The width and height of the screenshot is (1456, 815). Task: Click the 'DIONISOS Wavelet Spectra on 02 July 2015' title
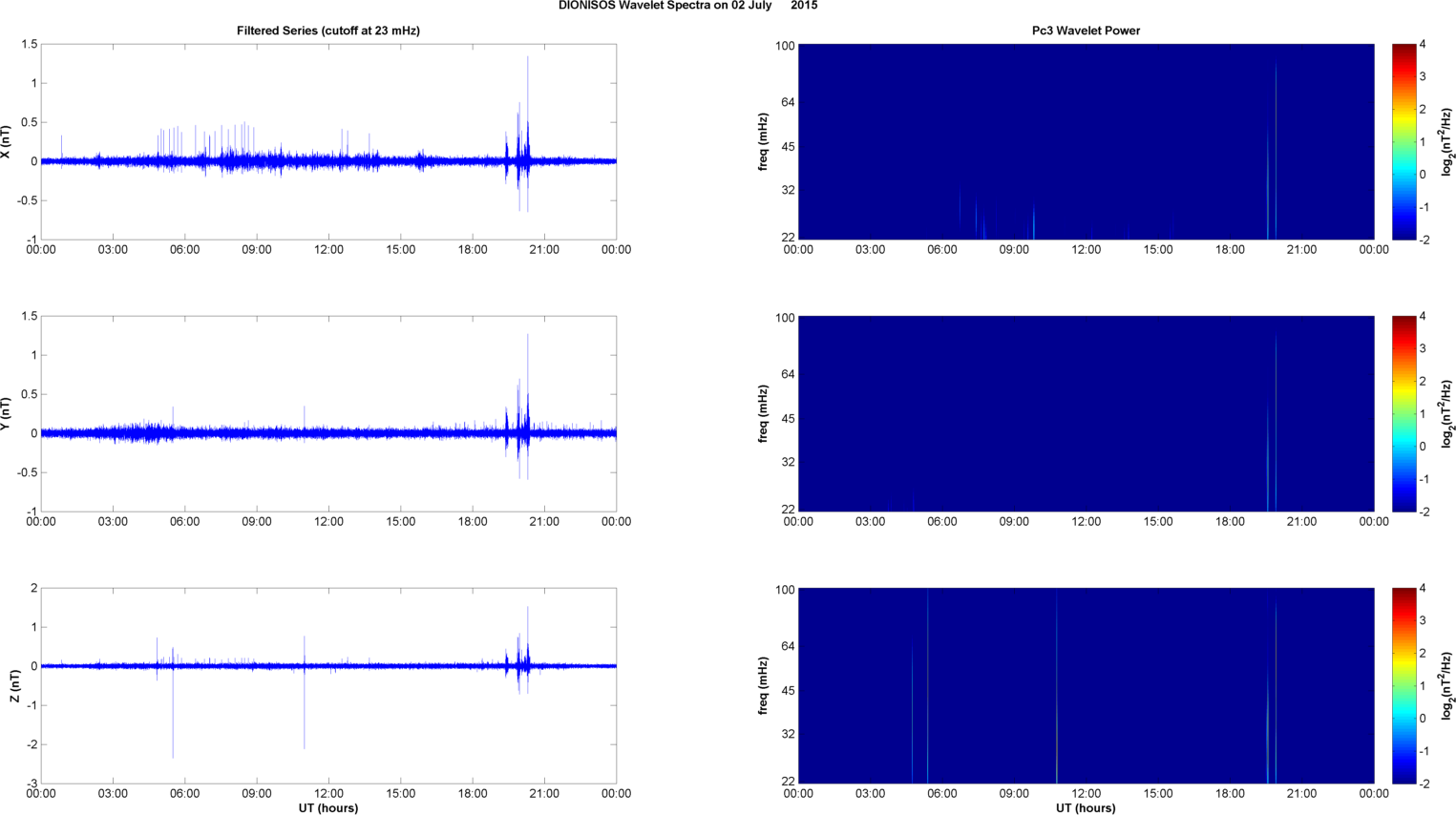tap(687, 6)
